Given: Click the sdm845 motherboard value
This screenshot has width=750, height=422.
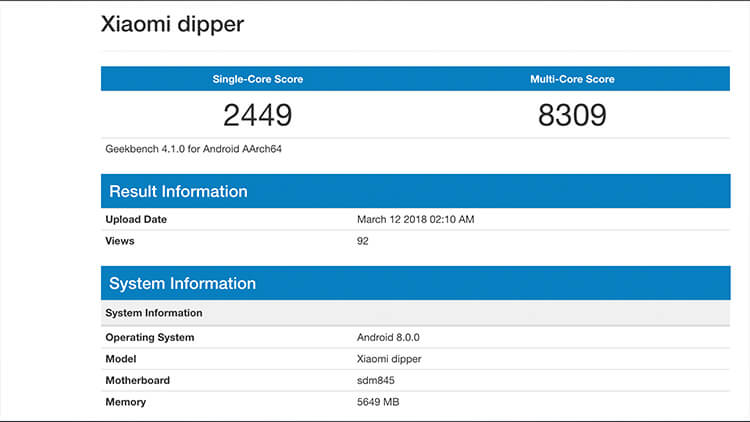Looking at the screenshot, I should [376, 380].
